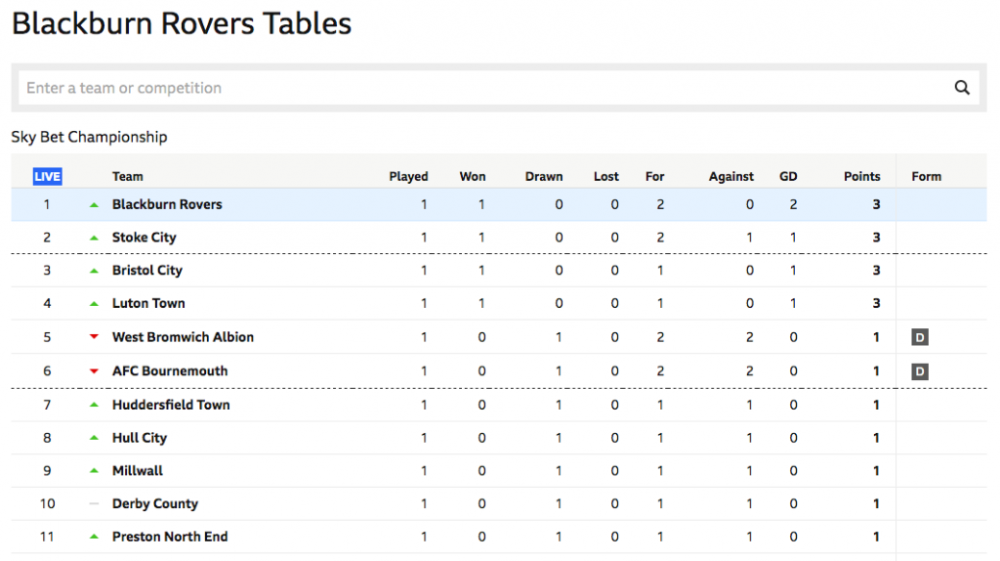The width and height of the screenshot is (1000, 561).
Task: Click red down arrow beside West Bromwich Albion
Action: coord(94,337)
